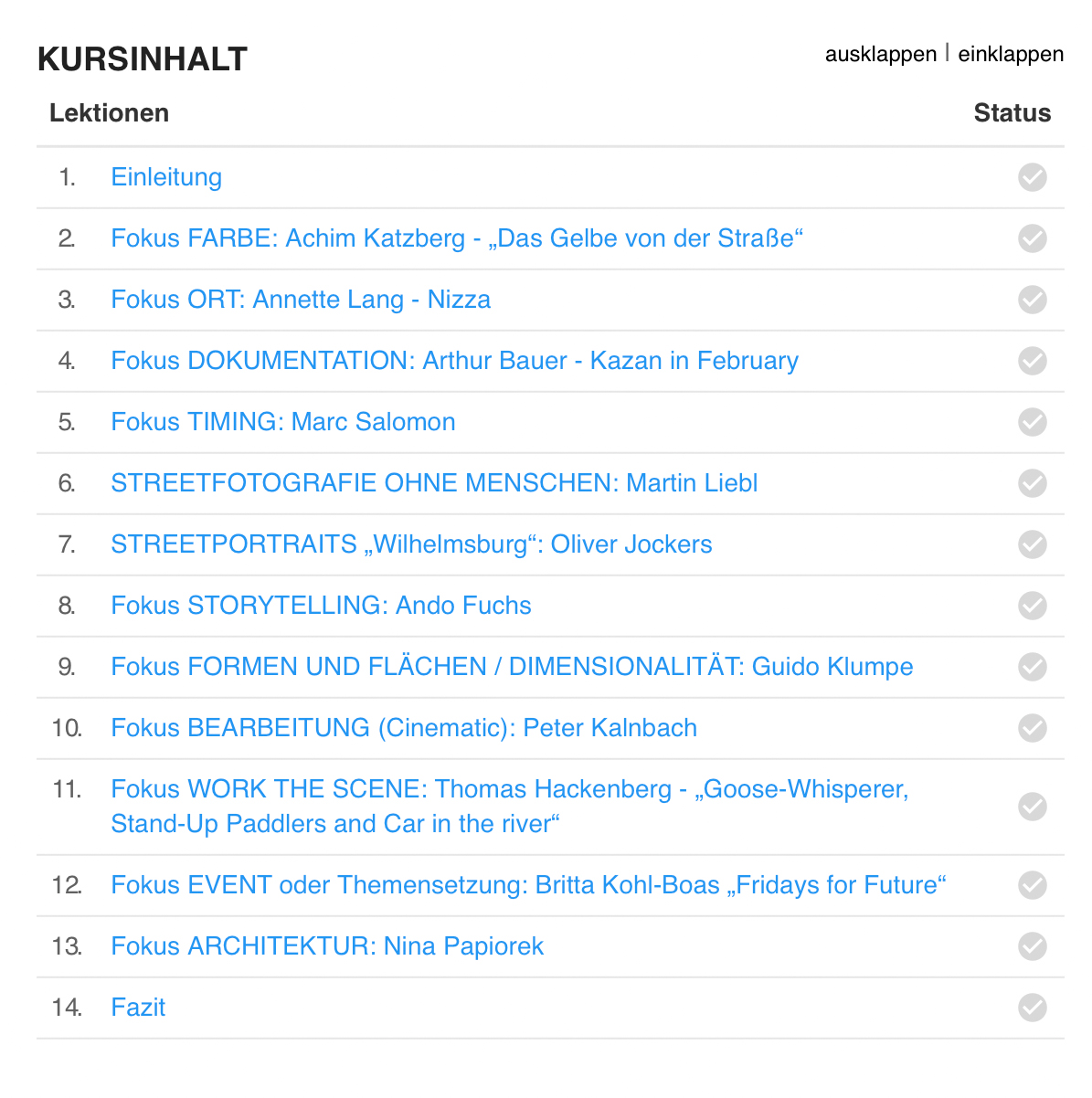1092x1098 pixels.
Task: Click the Status column header
Action: click(x=1012, y=113)
